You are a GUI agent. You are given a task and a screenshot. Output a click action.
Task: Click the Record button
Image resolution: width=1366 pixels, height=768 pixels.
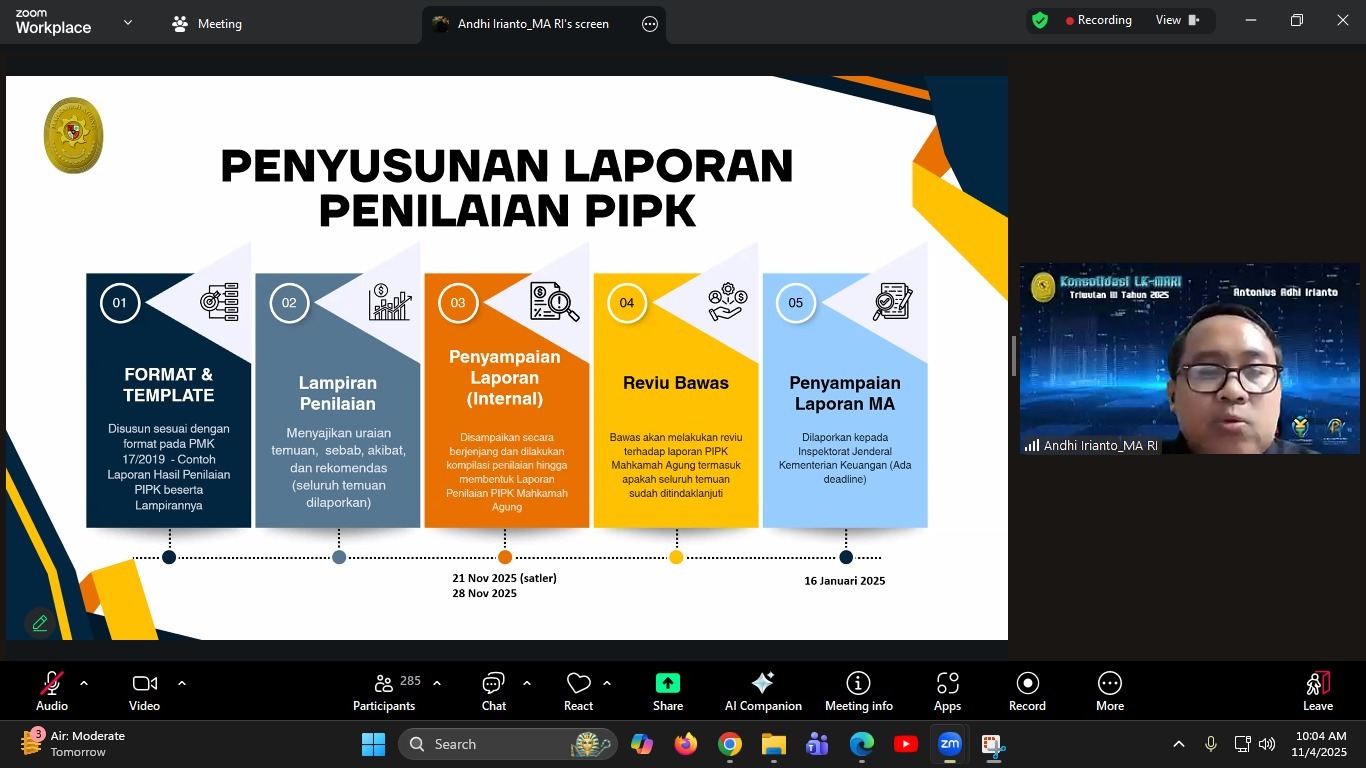point(1027,691)
